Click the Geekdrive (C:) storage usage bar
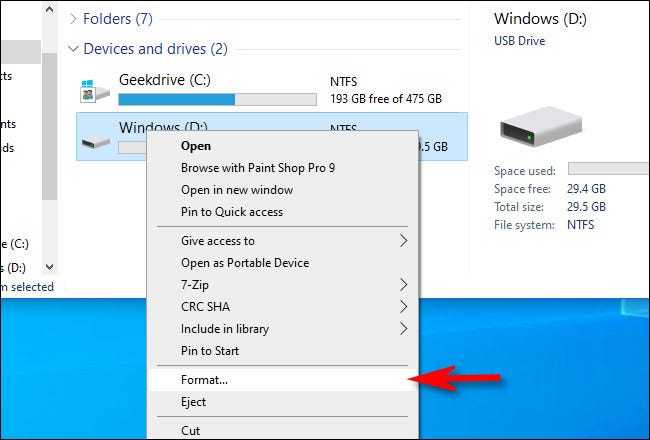Screen dimensions: 650x440 click(217, 100)
